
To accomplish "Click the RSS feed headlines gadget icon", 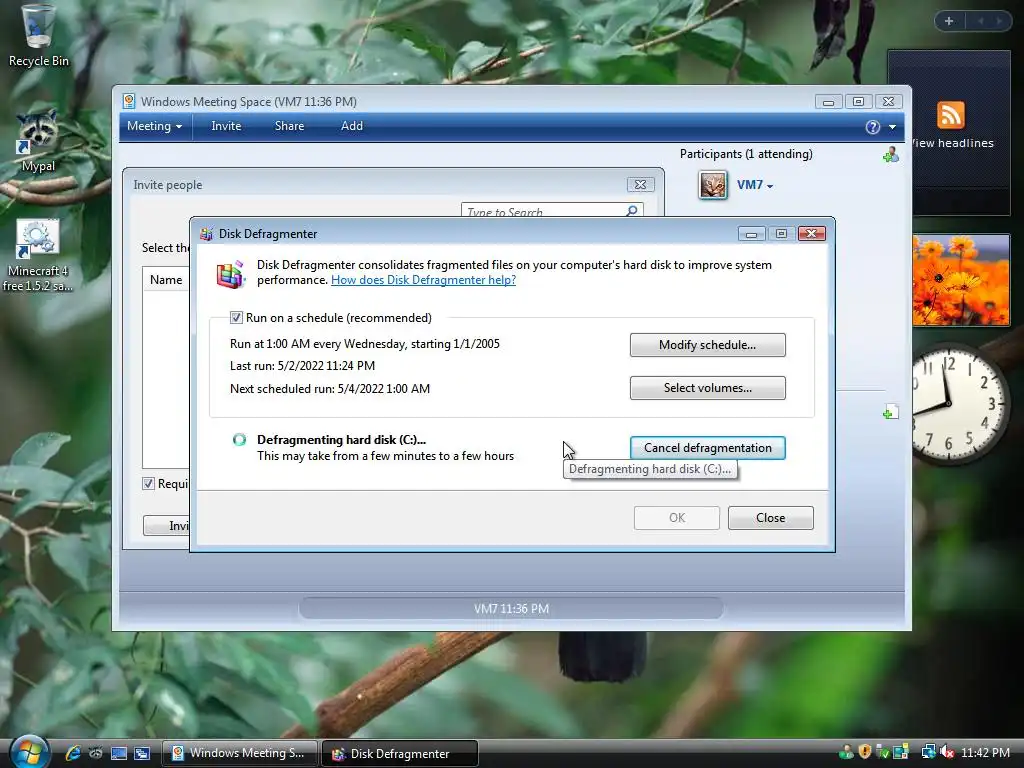I will 950,116.
